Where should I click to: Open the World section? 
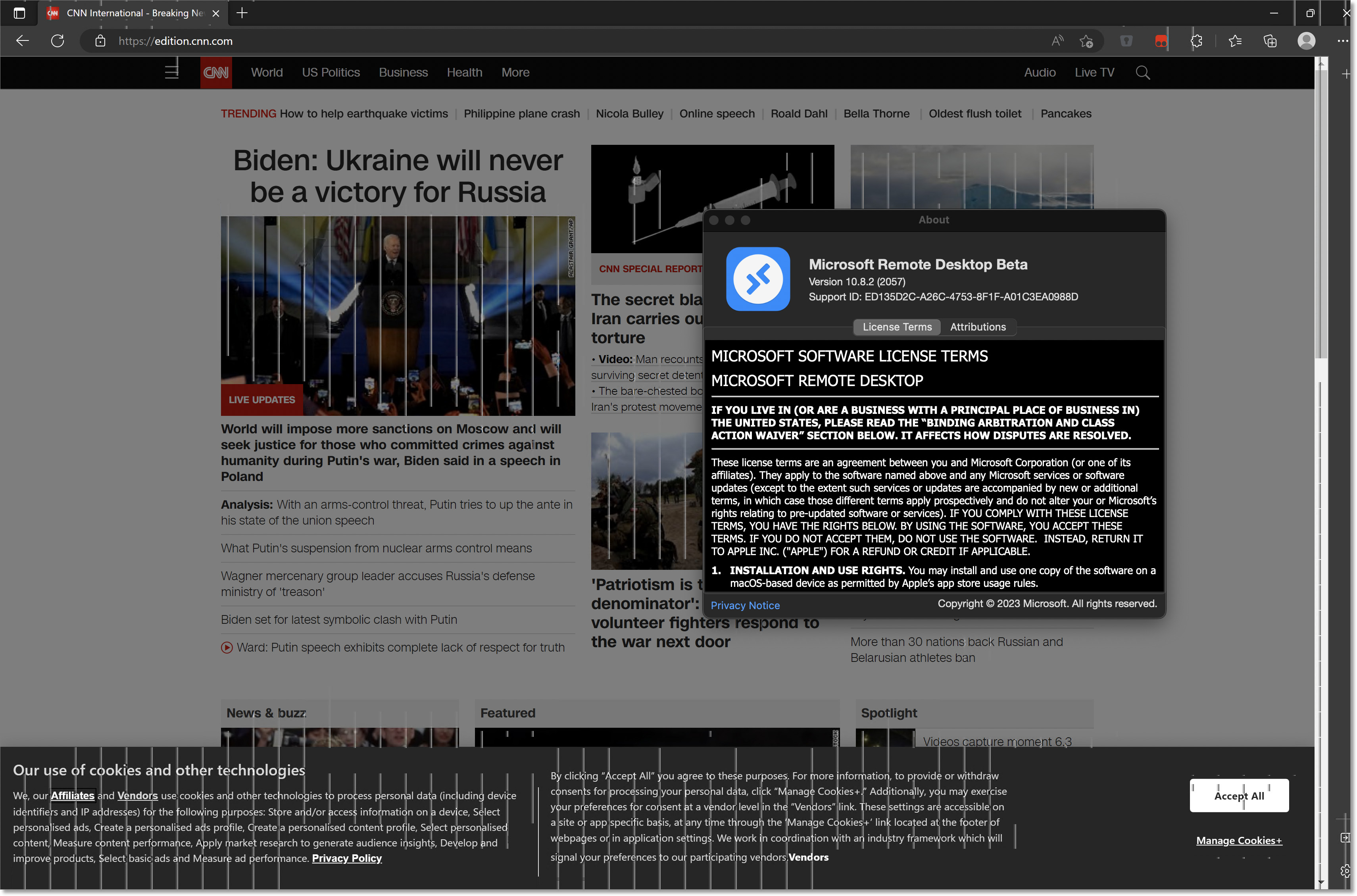coord(267,73)
